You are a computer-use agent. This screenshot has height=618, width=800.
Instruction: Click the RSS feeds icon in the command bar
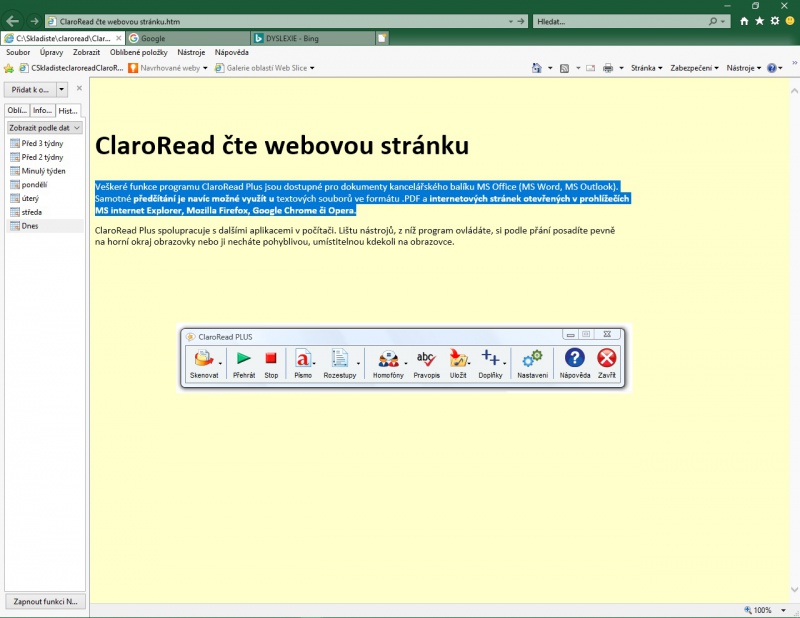[x=564, y=68]
